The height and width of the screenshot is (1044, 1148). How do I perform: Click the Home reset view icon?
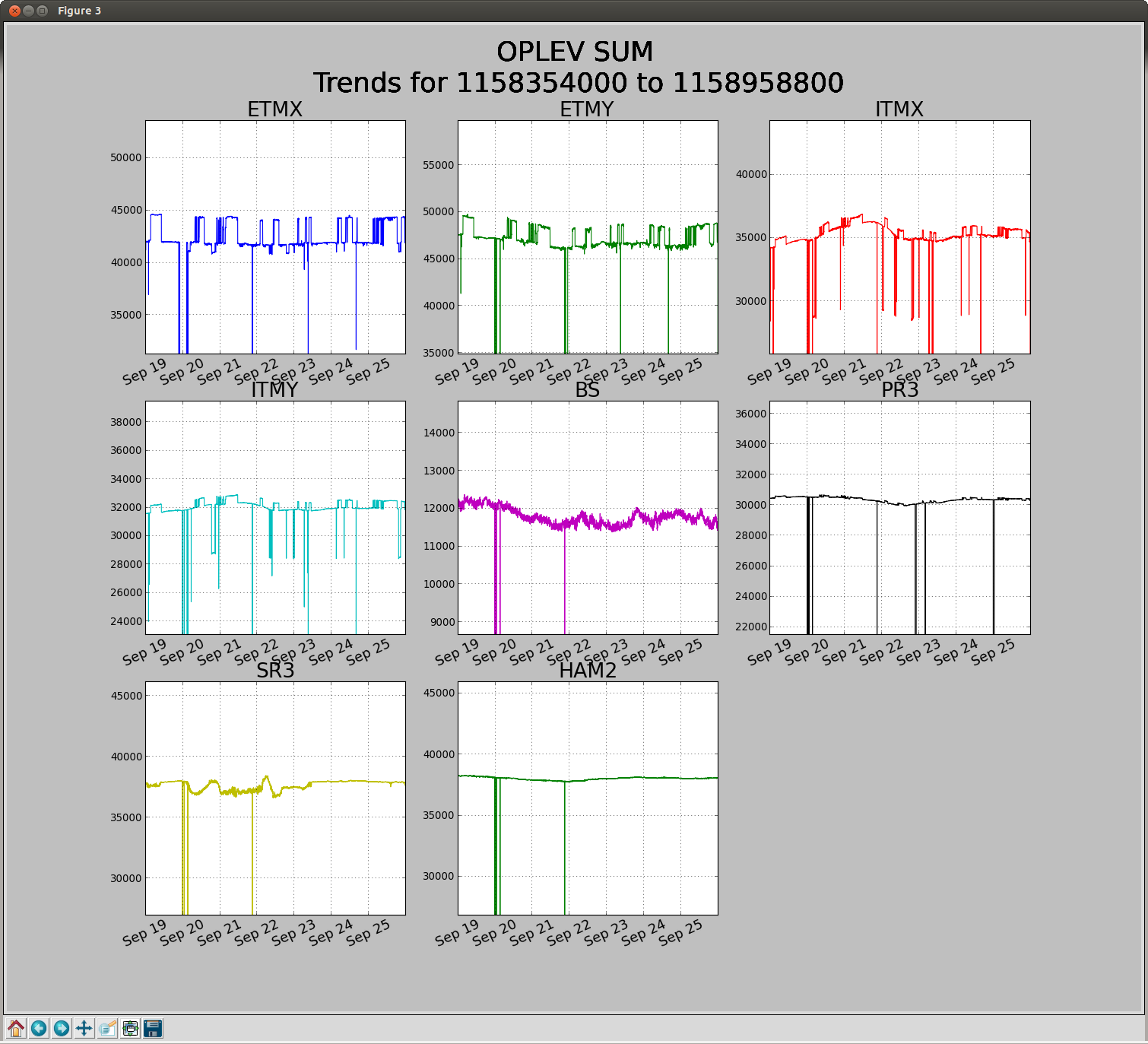click(16, 1029)
